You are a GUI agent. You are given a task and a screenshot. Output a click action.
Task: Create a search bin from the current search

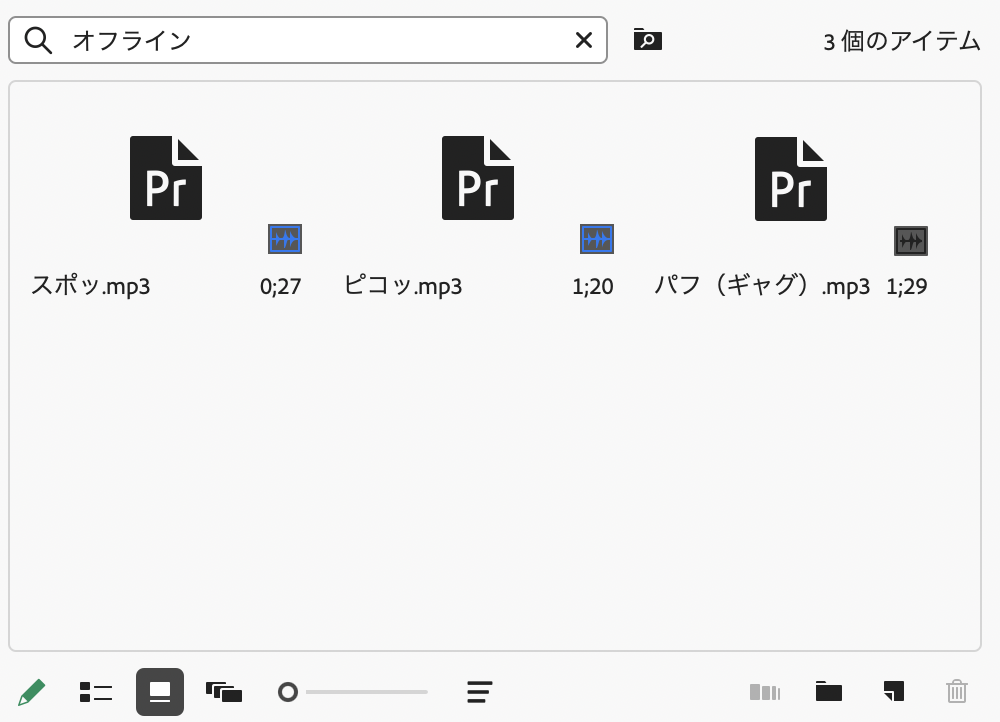(647, 40)
